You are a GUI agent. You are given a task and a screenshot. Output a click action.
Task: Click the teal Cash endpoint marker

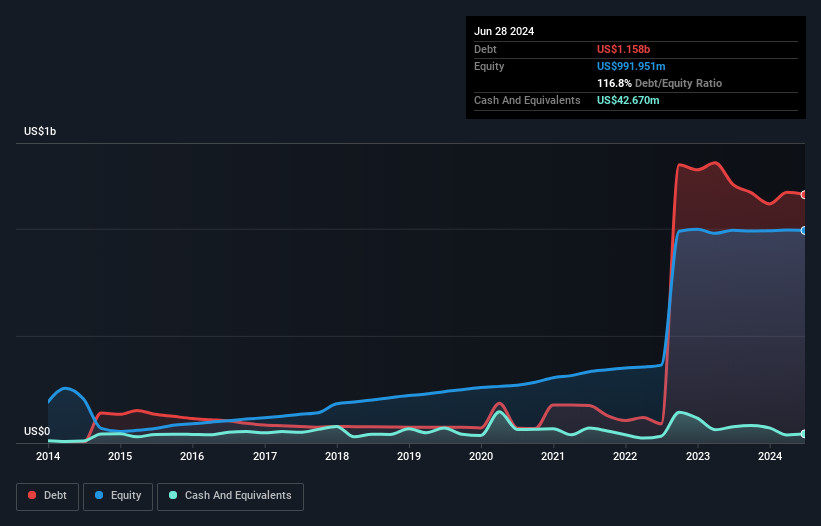pyautogui.click(x=804, y=434)
